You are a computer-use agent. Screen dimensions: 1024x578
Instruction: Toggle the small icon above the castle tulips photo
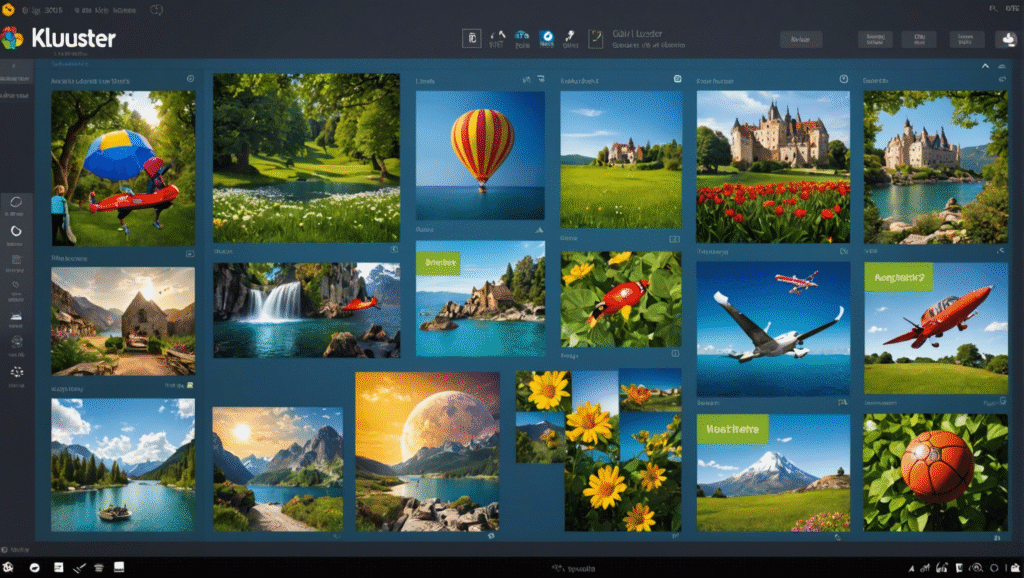click(843, 79)
